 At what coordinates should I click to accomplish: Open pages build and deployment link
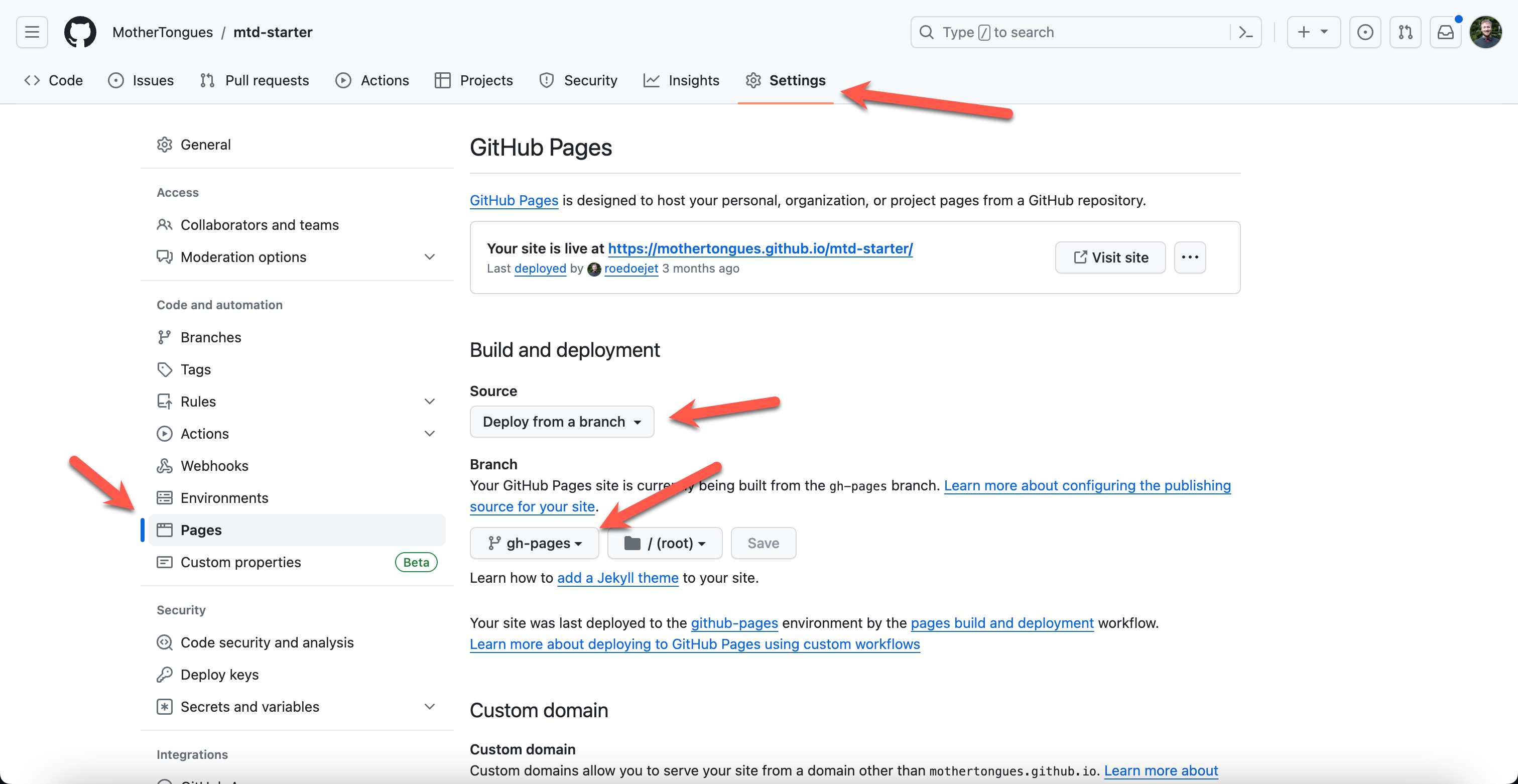point(1002,623)
